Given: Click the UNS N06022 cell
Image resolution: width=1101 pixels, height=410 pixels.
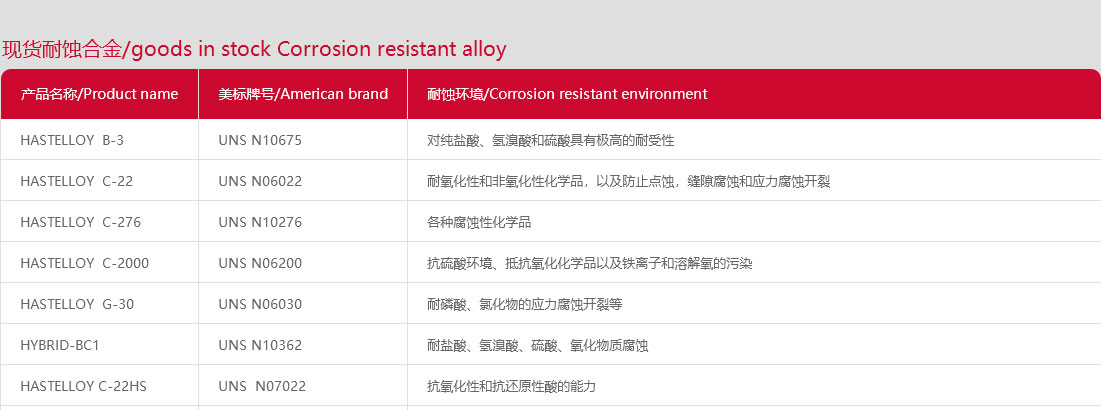Looking at the screenshot, I should click(x=303, y=180).
